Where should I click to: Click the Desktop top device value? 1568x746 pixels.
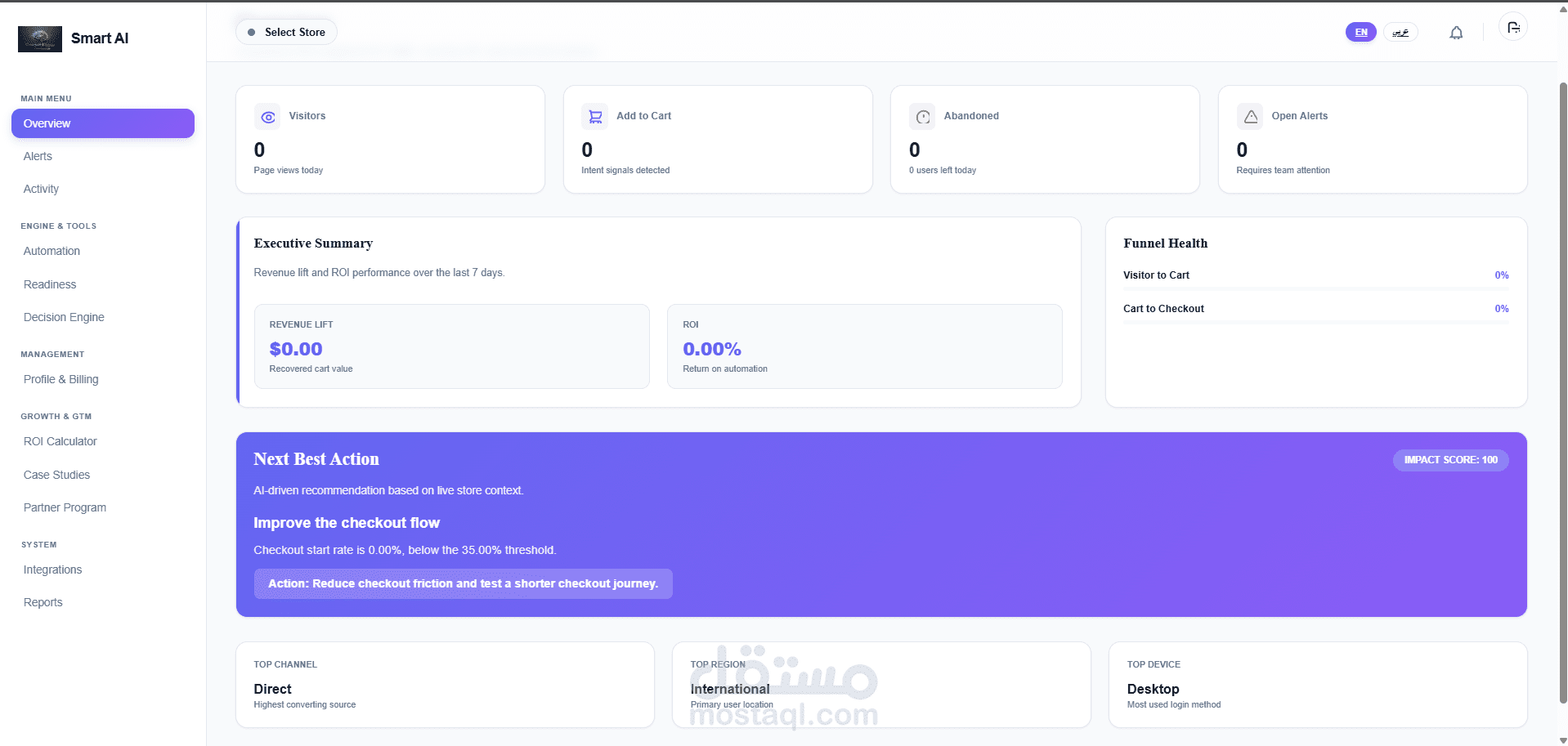[1153, 689]
